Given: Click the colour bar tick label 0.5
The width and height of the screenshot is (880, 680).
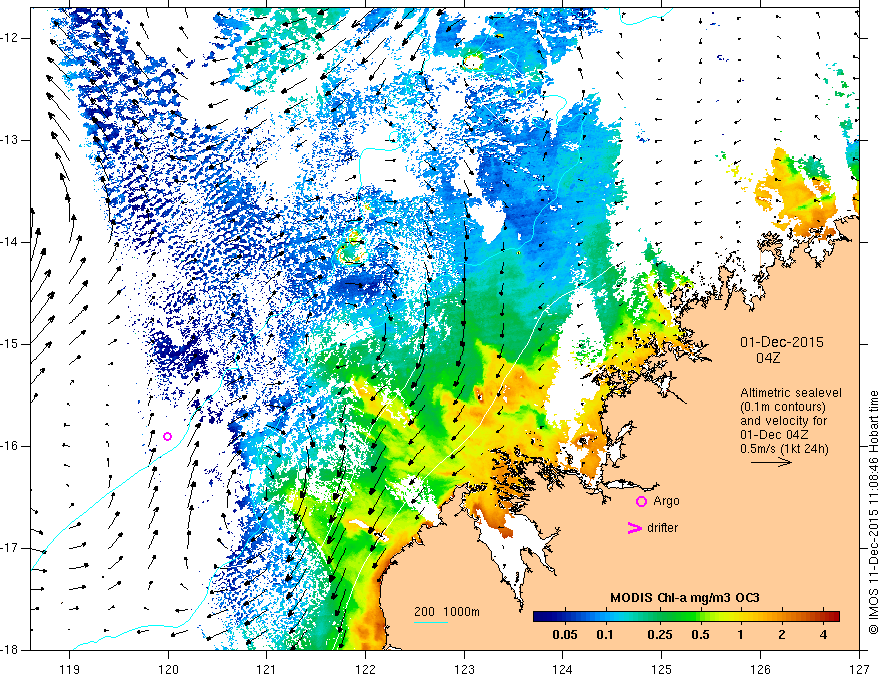Looking at the screenshot, I should [700, 635].
